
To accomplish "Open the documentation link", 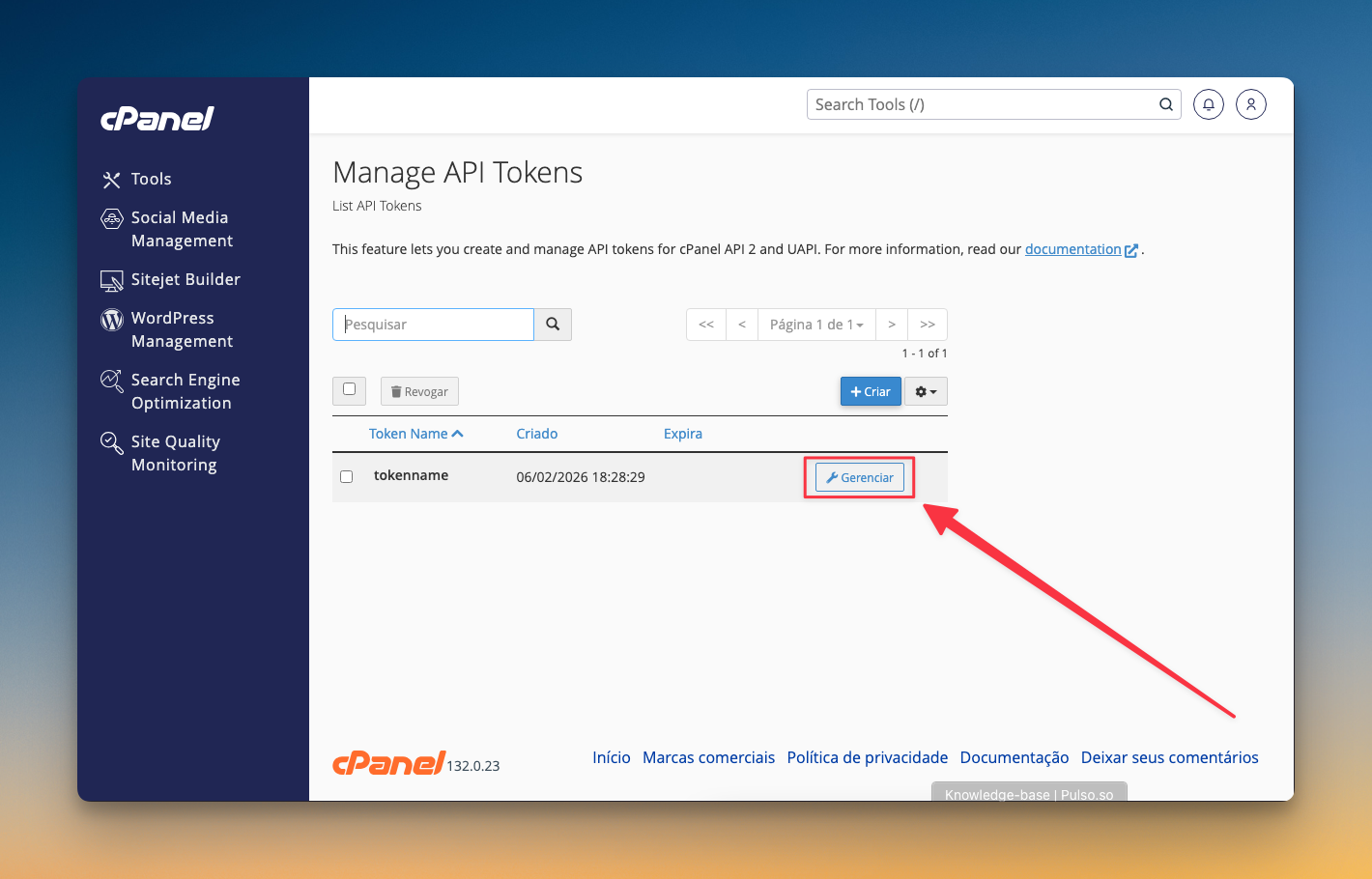I will (1072, 249).
